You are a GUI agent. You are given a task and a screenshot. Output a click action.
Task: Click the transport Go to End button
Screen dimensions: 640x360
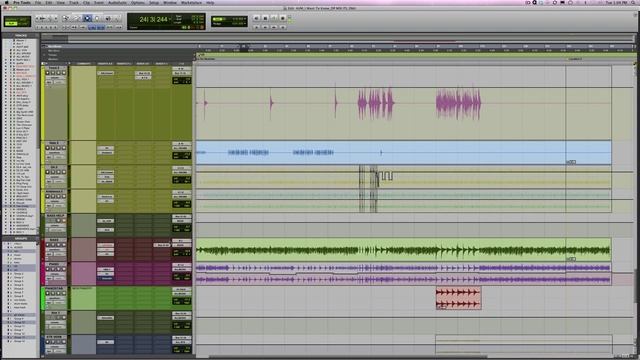(x=282, y=27)
